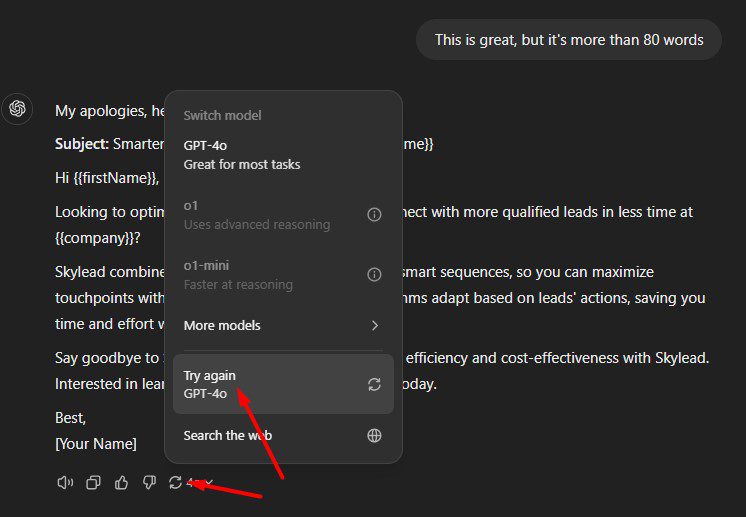Click the Hi {{firstName}}, greeting line

point(107,178)
